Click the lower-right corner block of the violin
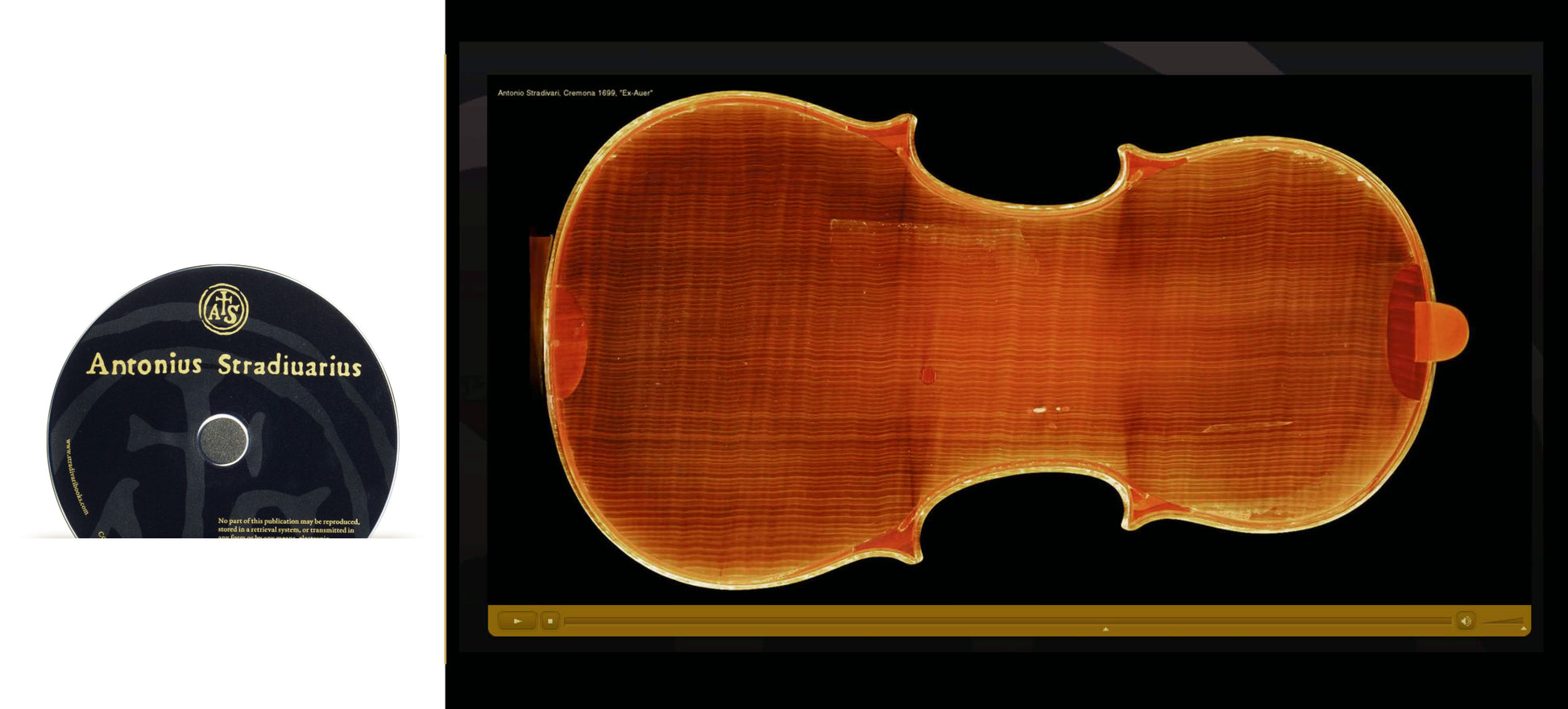1568x709 pixels. click(x=1148, y=506)
